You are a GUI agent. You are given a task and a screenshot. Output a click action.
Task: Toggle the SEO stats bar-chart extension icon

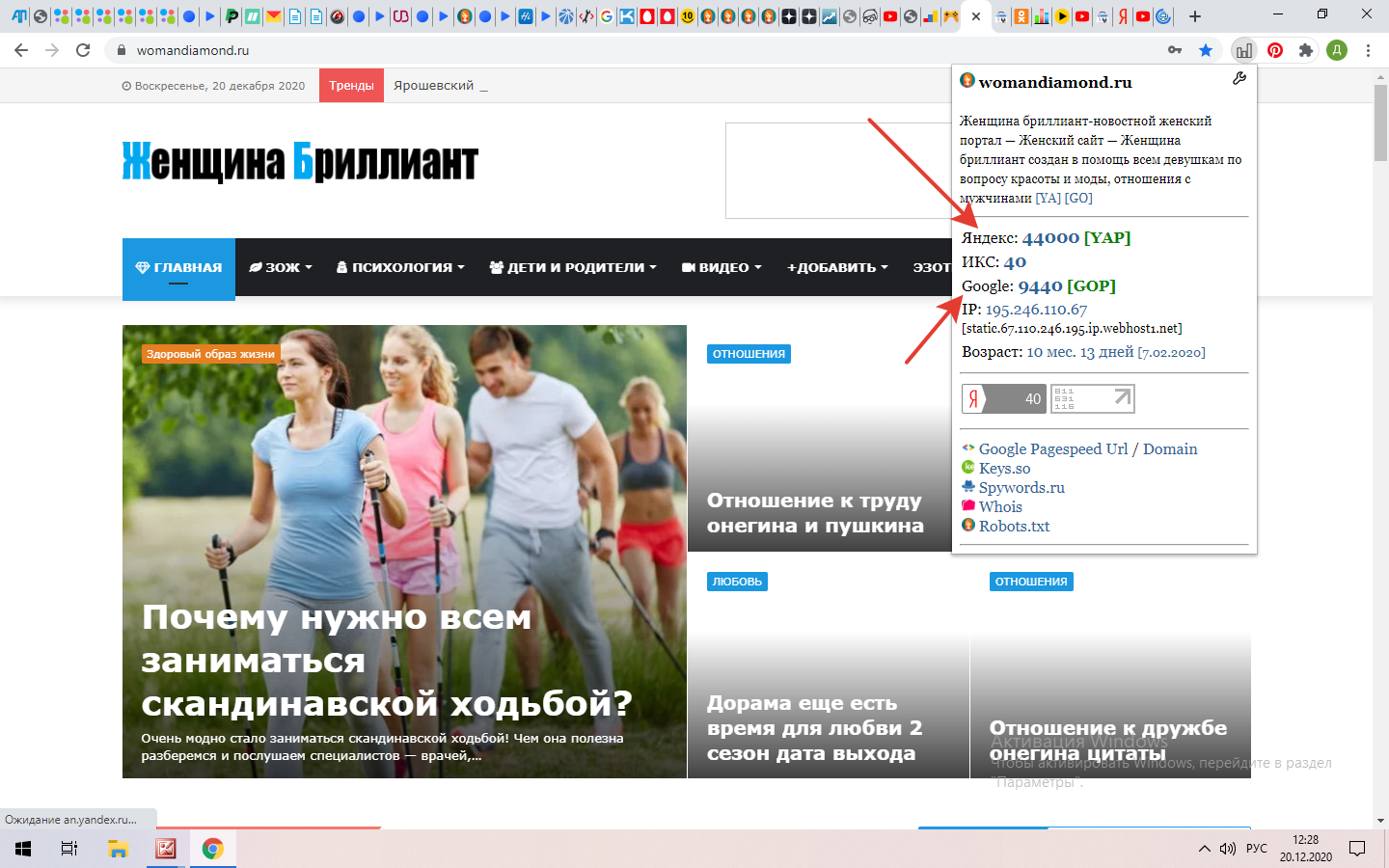[x=1244, y=50]
